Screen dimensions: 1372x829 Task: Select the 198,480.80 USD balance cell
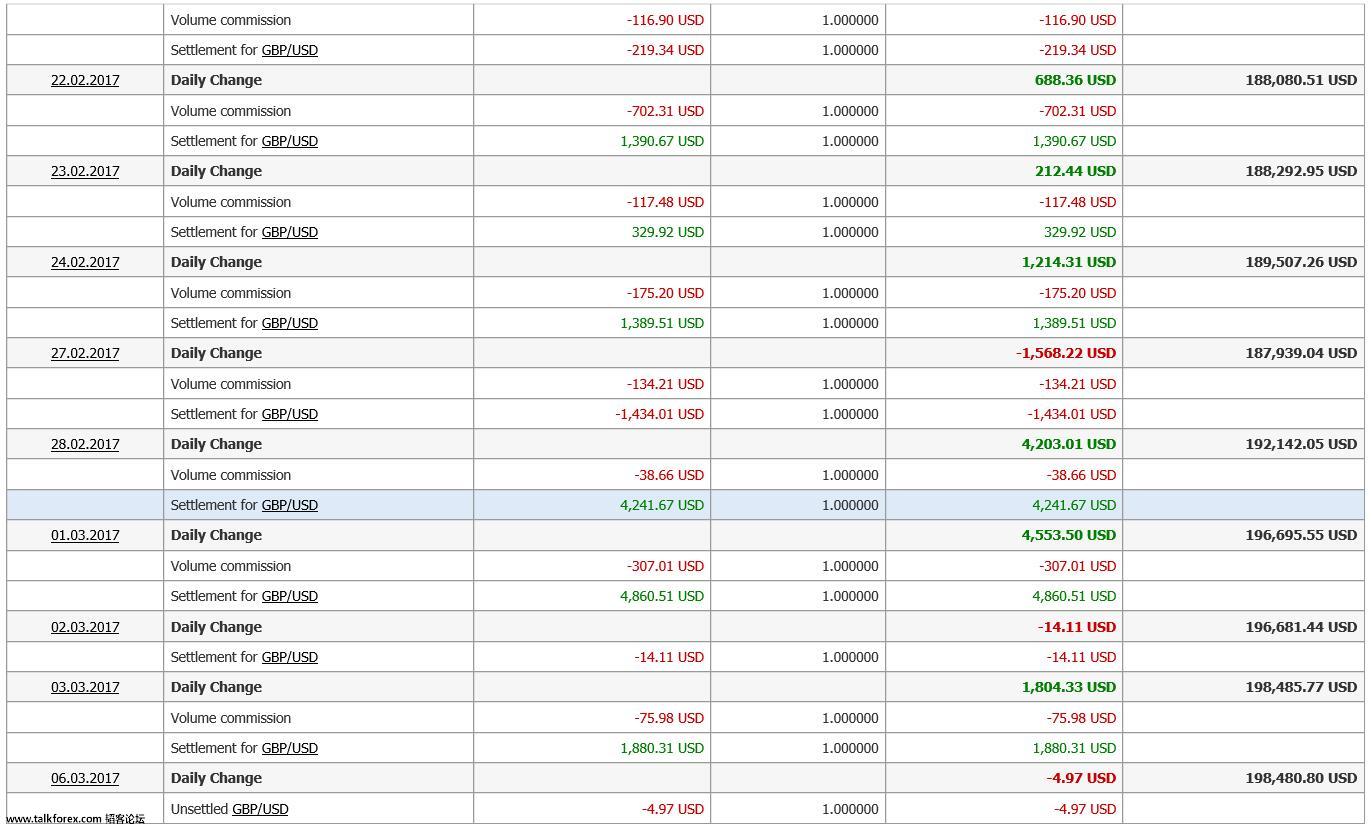1301,778
